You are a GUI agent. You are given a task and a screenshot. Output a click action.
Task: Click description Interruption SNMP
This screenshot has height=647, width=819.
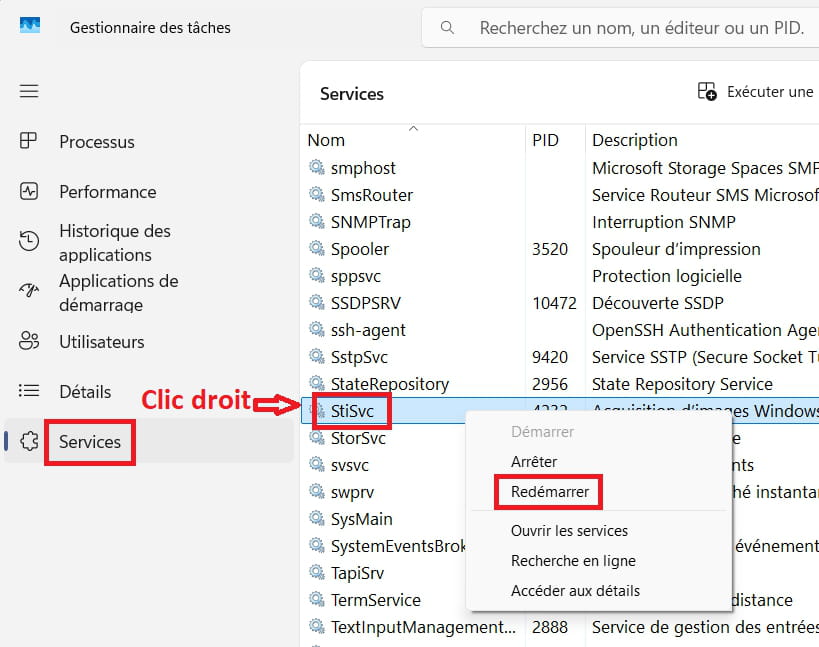(x=663, y=222)
